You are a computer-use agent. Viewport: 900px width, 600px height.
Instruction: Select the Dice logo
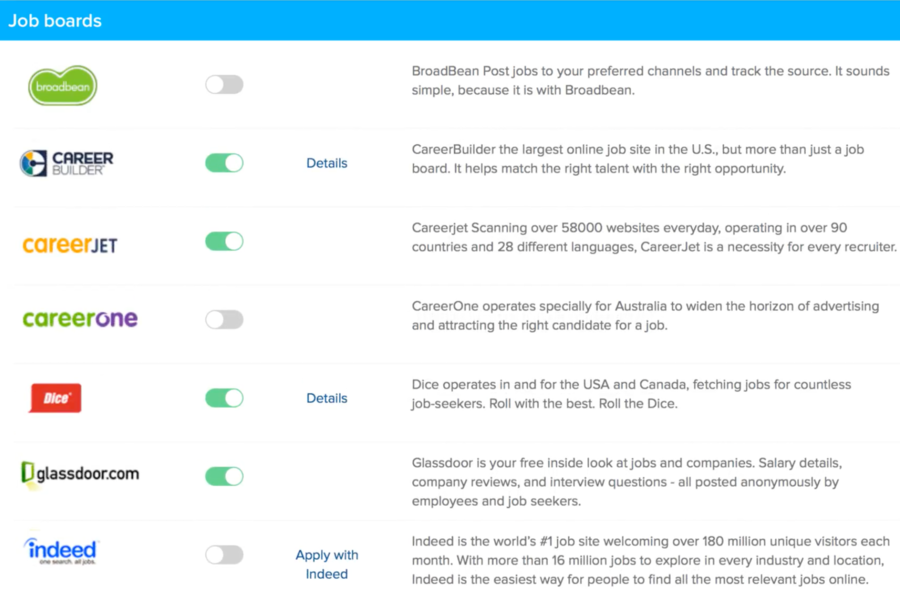pyautogui.click(x=55, y=397)
